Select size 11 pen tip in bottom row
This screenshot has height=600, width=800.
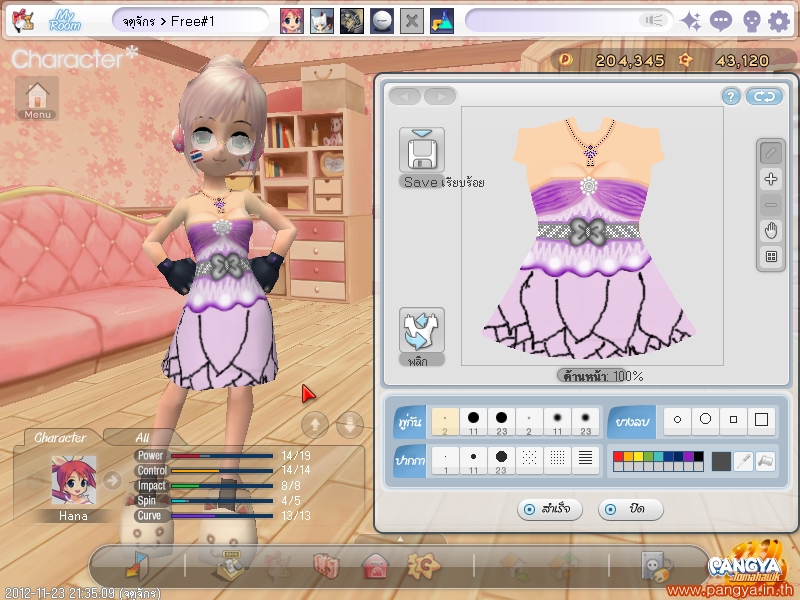point(473,460)
